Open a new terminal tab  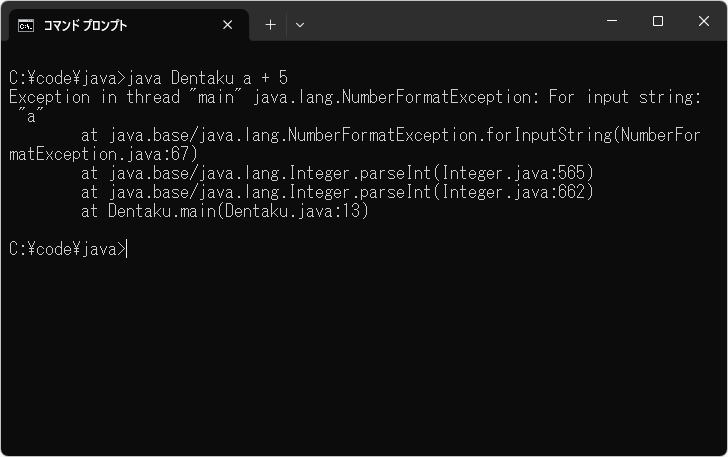pyautogui.click(x=270, y=25)
